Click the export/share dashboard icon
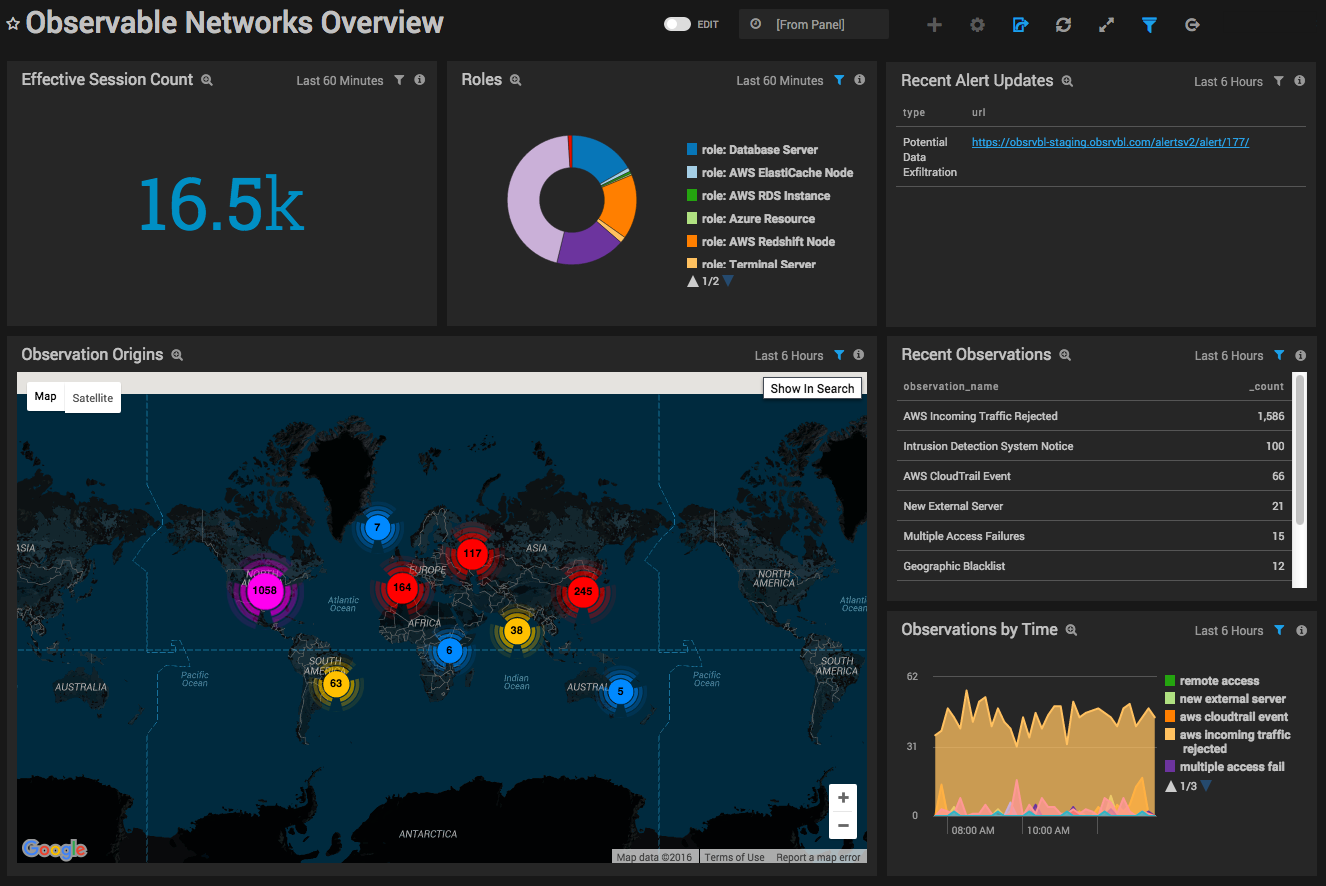The image size is (1326, 886). pyautogui.click(x=1020, y=24)
